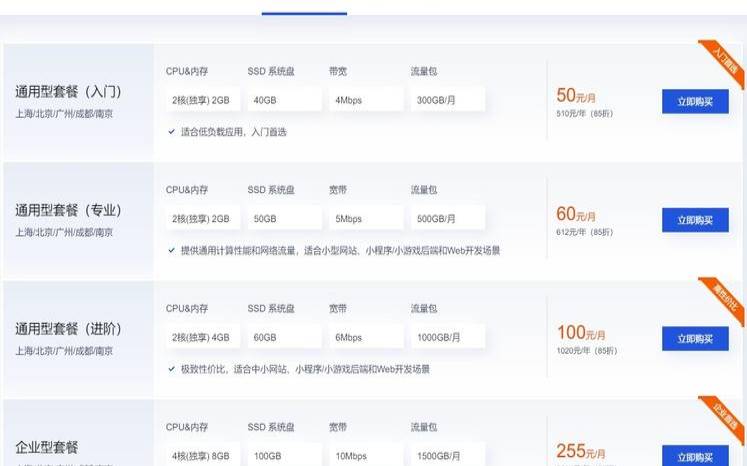Click 极致性价比，适合中小网站 description text
Screen dimensions: 747x466
pos(305,369)
